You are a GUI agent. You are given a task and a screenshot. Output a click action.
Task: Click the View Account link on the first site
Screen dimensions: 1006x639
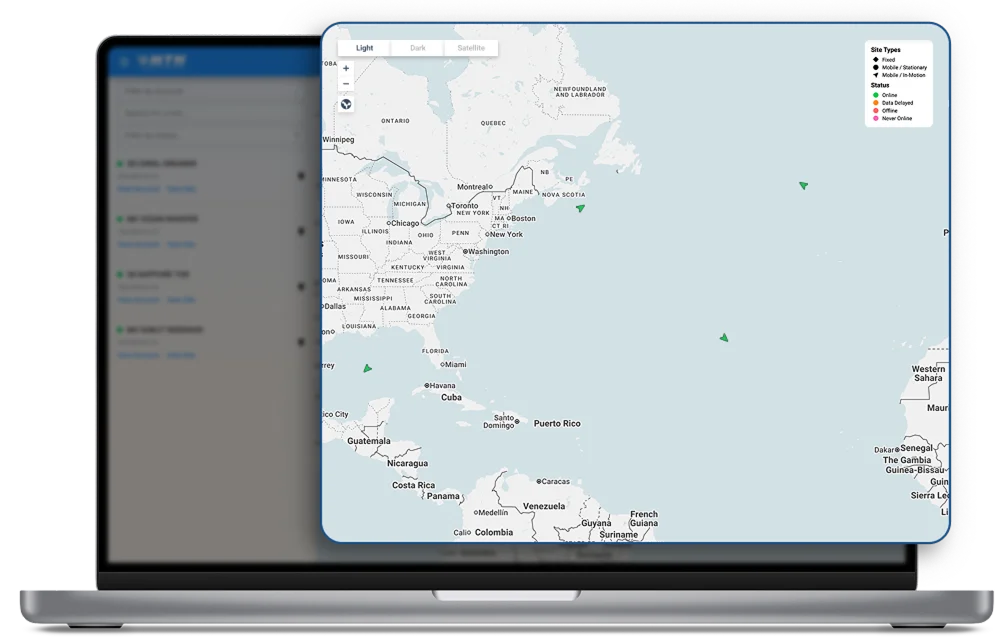coord(139,189)
